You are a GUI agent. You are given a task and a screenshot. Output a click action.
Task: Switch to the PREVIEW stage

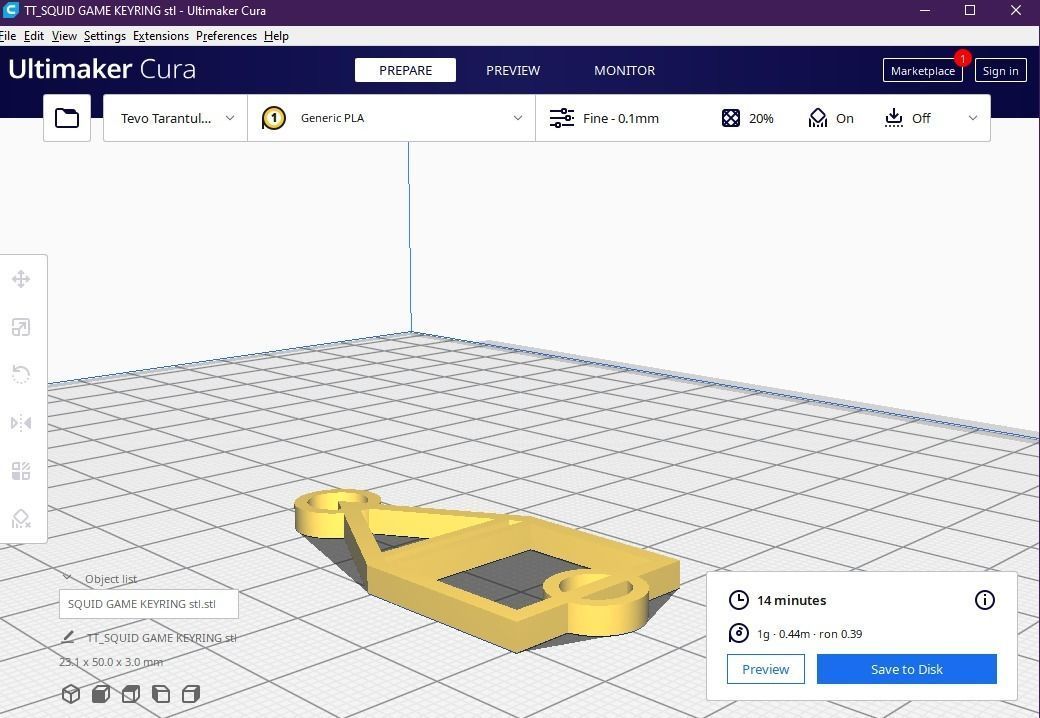pyautogui.click(x=513, y=70)
